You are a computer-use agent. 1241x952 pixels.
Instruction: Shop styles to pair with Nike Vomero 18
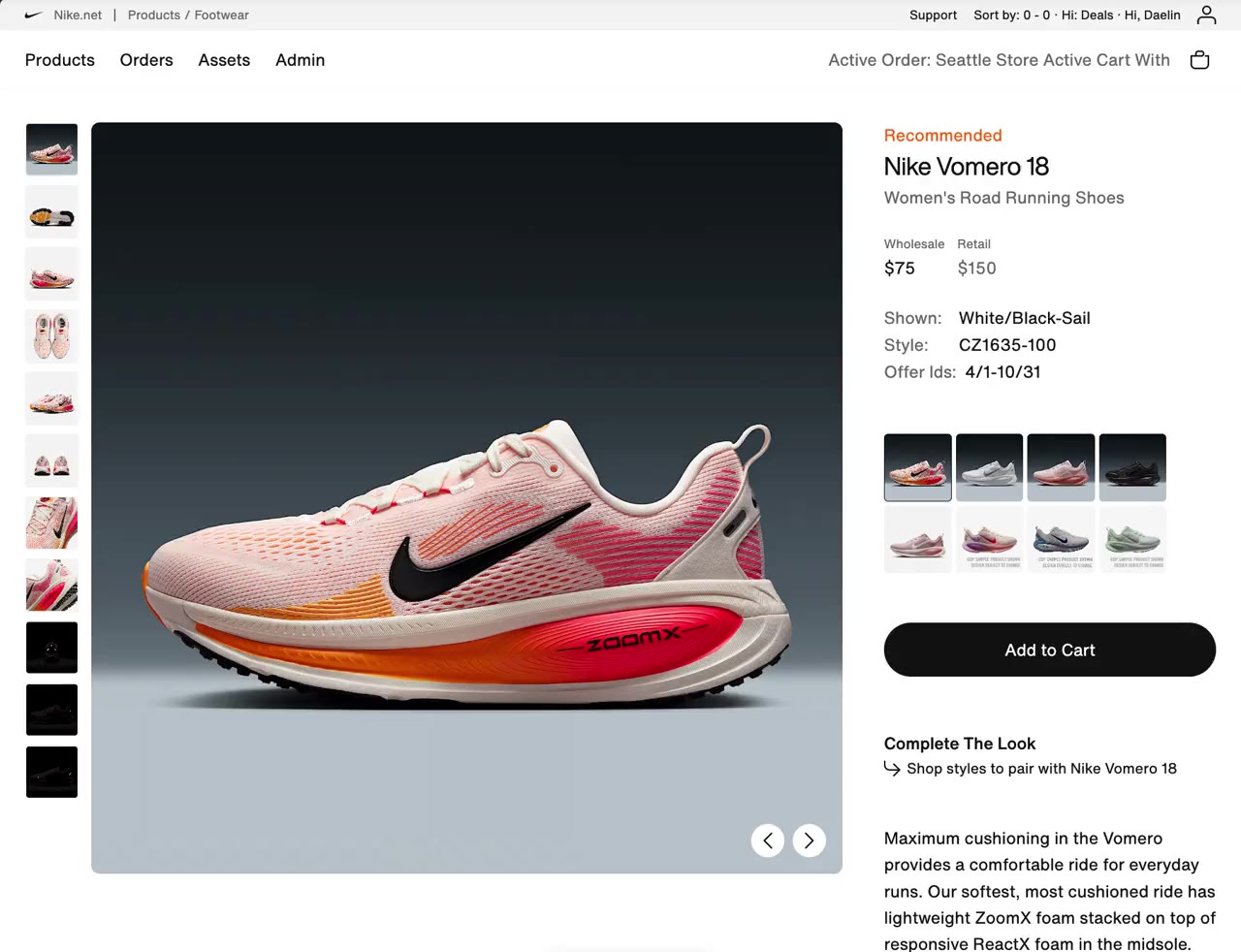pyautogui.click(x=1041, y=769)
